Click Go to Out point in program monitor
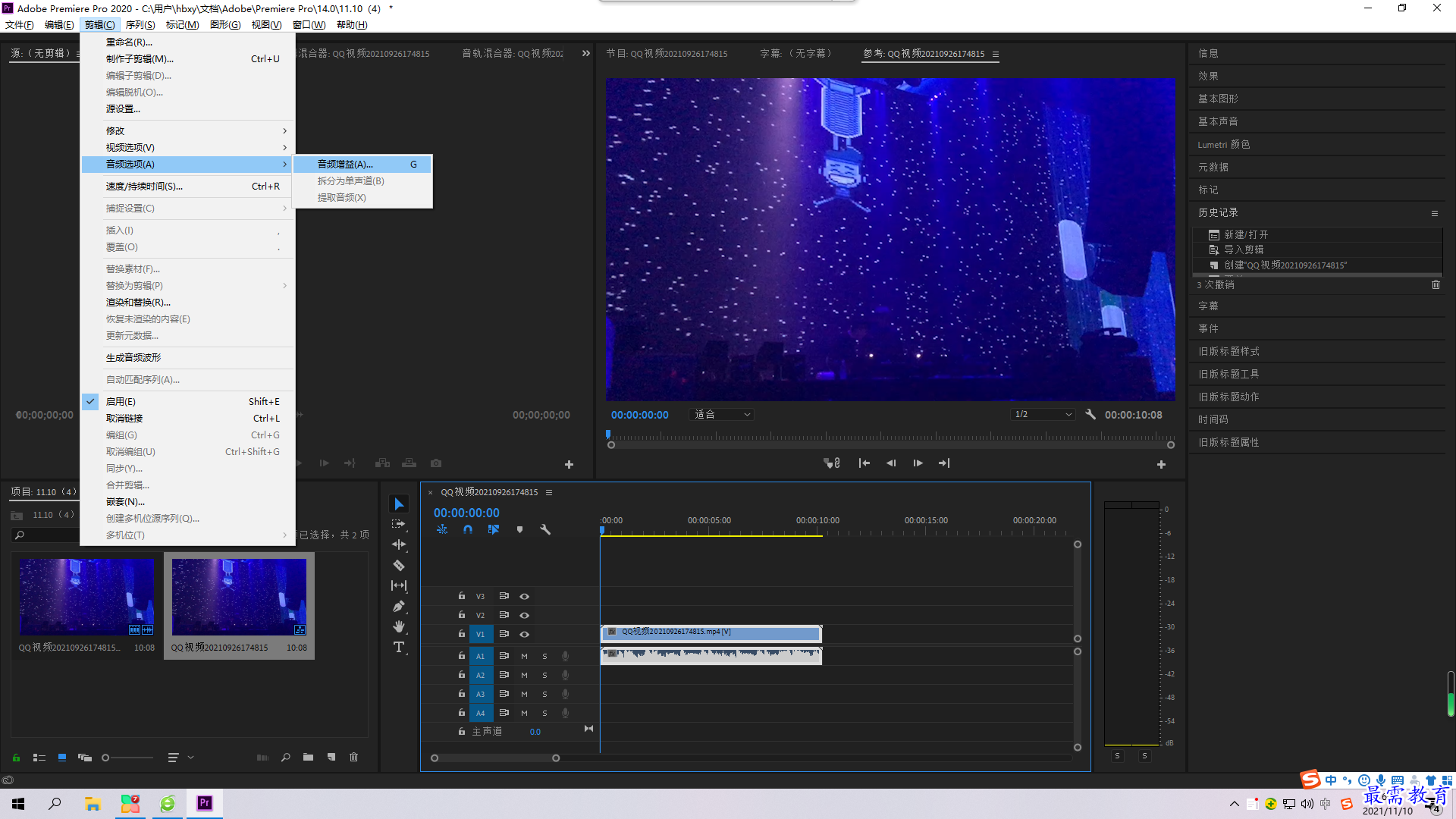This screenshot has width=1456, height=819. coord(944,463)
